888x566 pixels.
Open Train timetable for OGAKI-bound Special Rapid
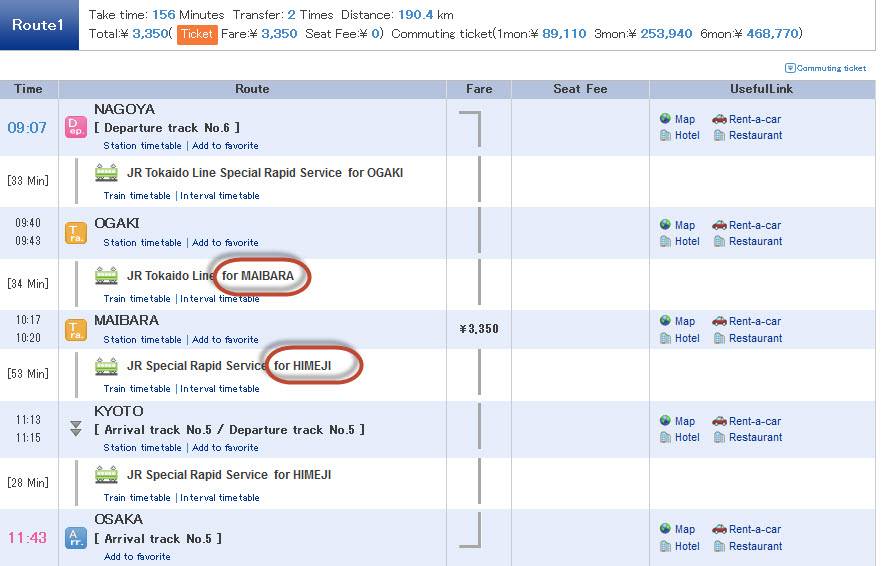pyautogui.click(x=136, y=195)
